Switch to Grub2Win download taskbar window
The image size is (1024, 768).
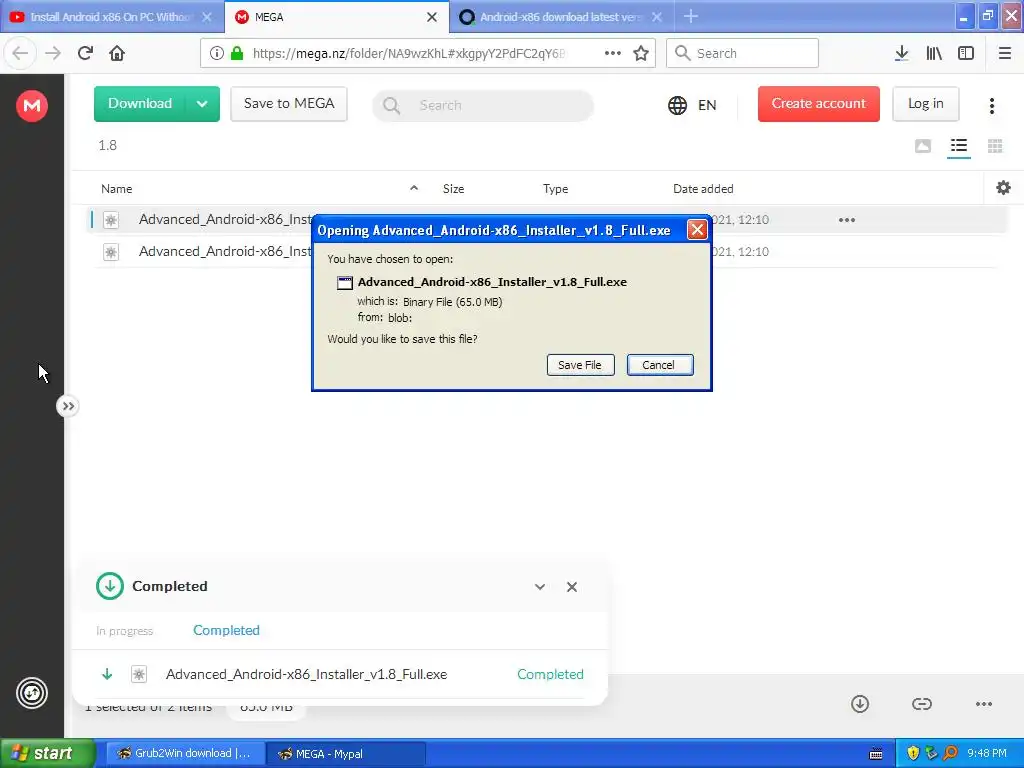tap(185, 753)
